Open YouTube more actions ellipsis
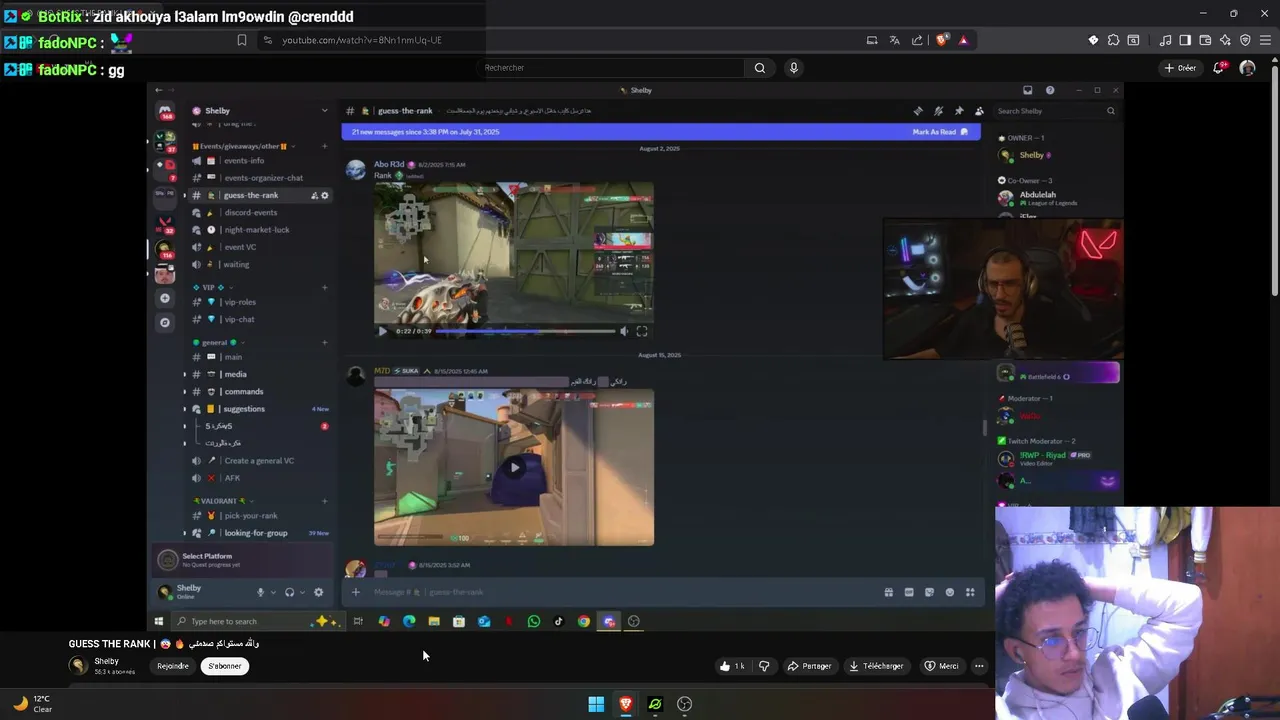 [x=979, y=666]
